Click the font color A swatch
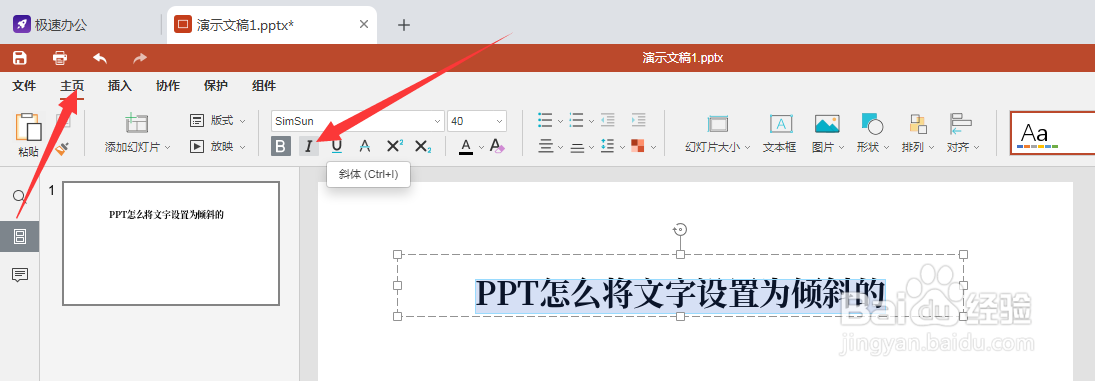1095x381 pixels. [466, 146]
